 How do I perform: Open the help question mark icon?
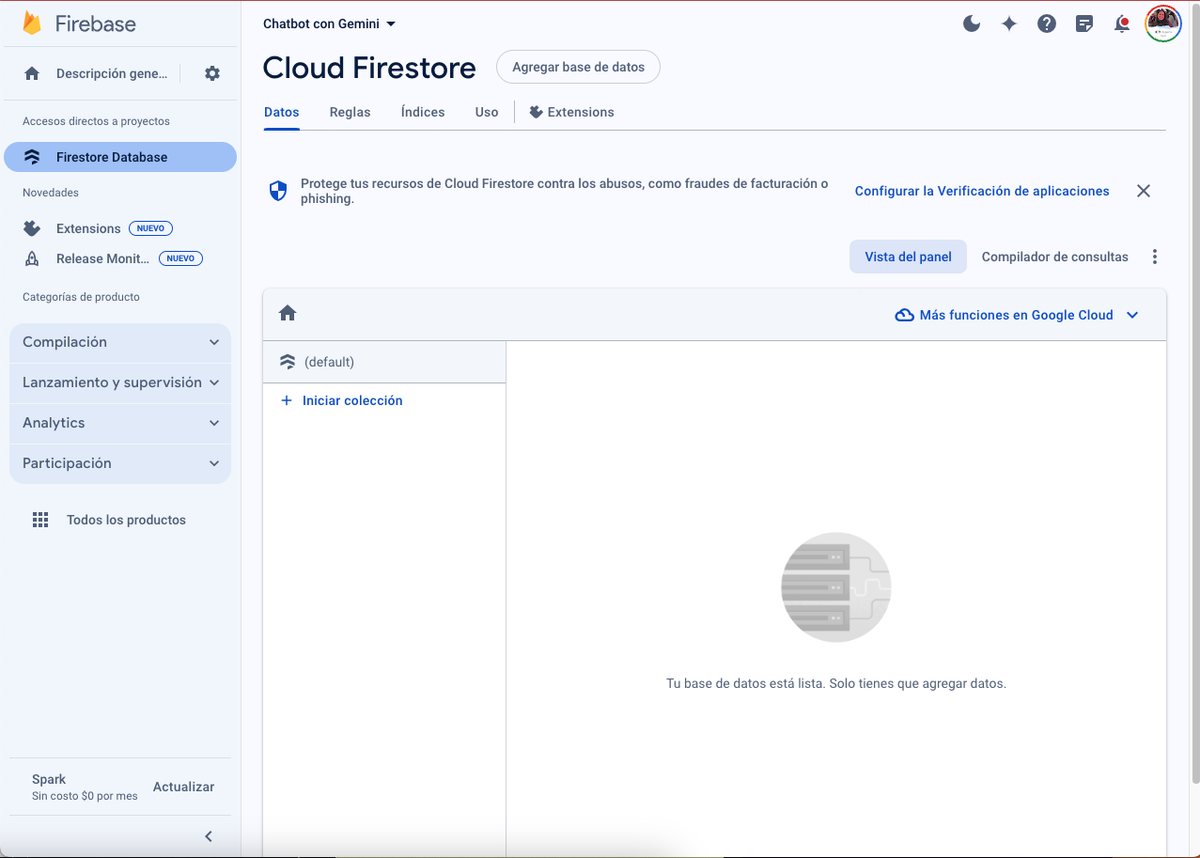1047,23
